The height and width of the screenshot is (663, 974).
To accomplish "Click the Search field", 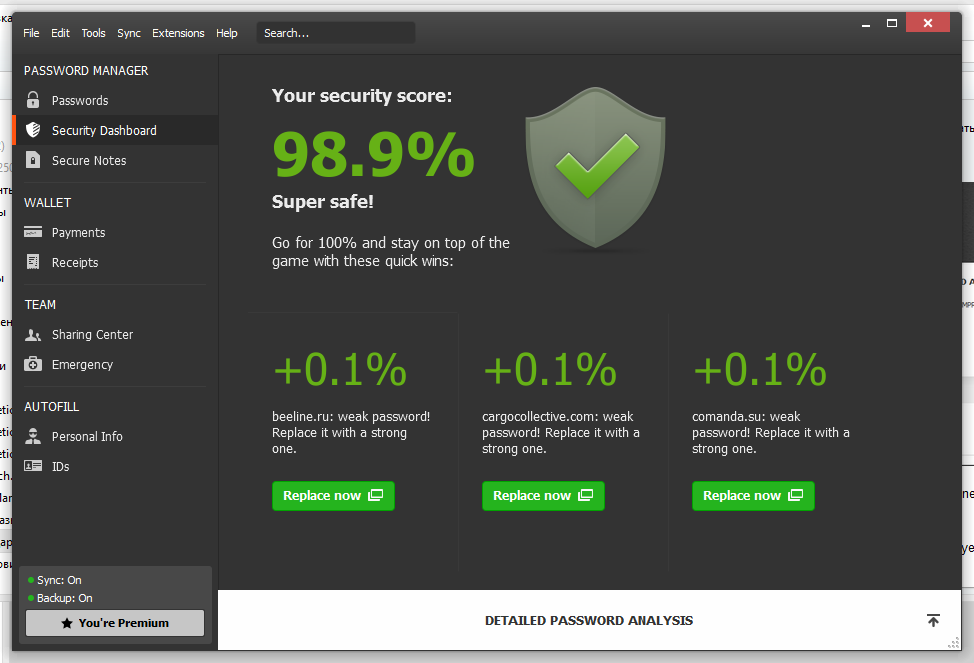I will tap(335, 32).
